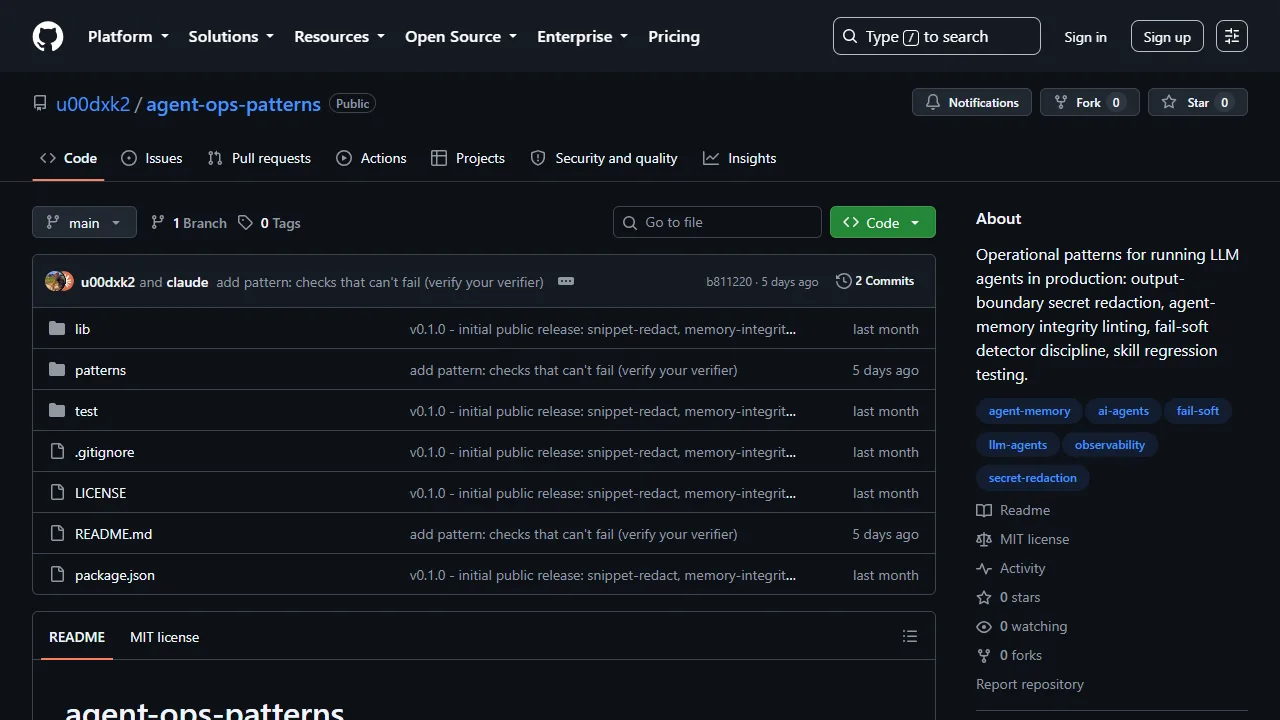Click the Notifications button
1280x720 pixels.
tap(972, 103)
